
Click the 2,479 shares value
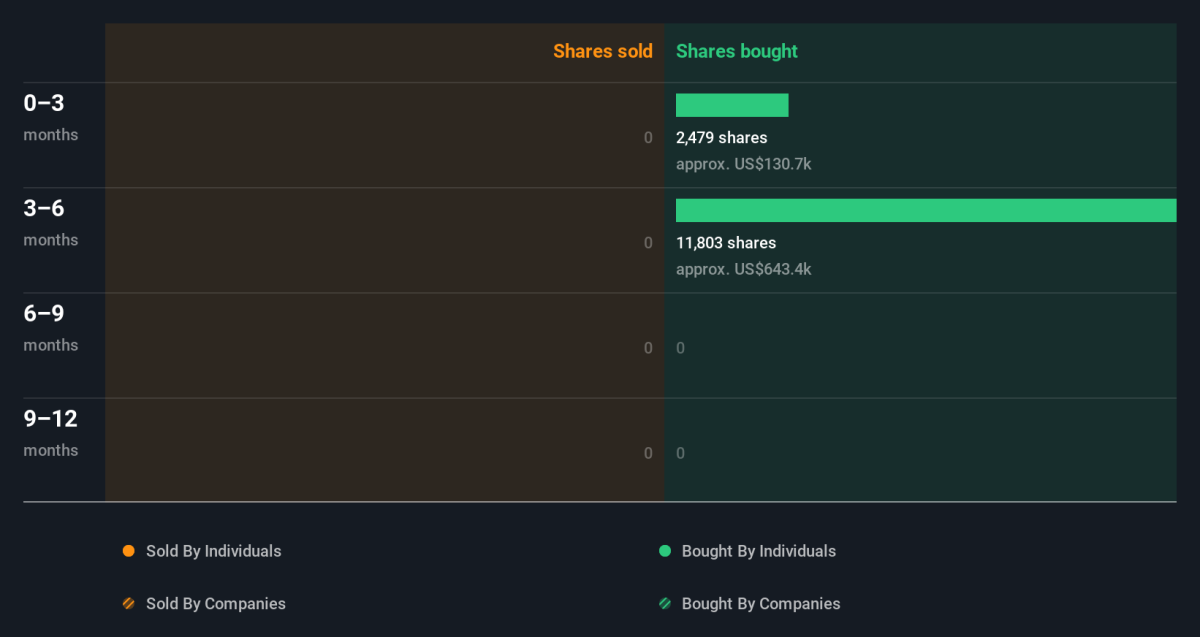(x=722, y=138)
